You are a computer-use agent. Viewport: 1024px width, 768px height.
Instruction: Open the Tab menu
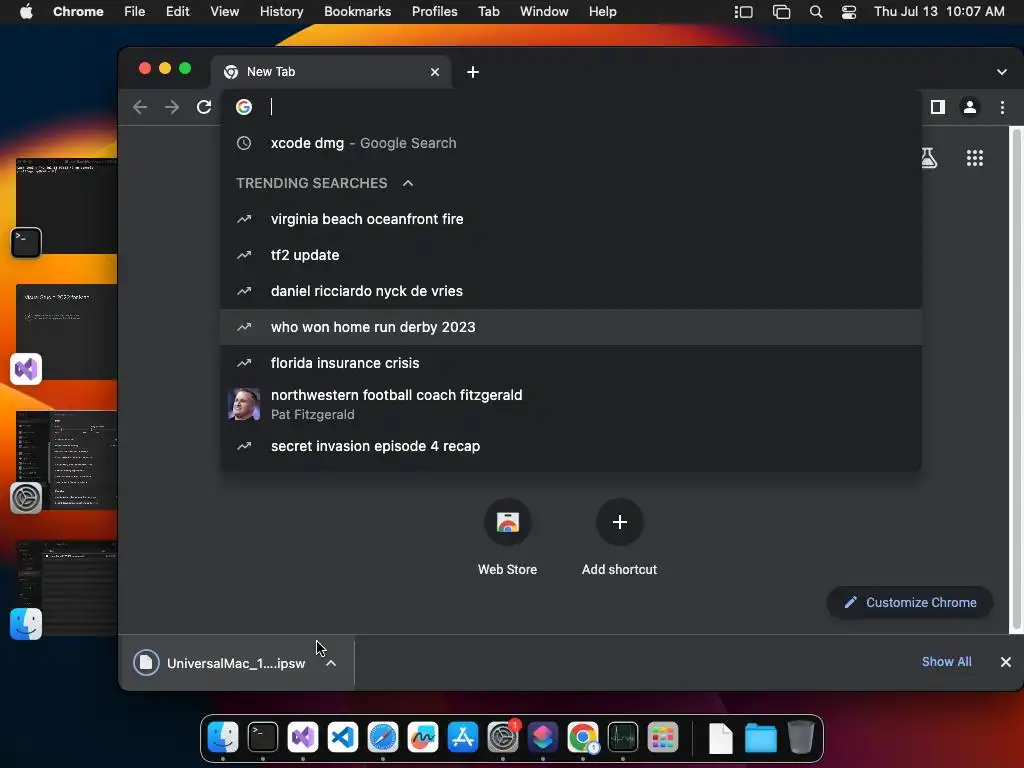(488, 11)
